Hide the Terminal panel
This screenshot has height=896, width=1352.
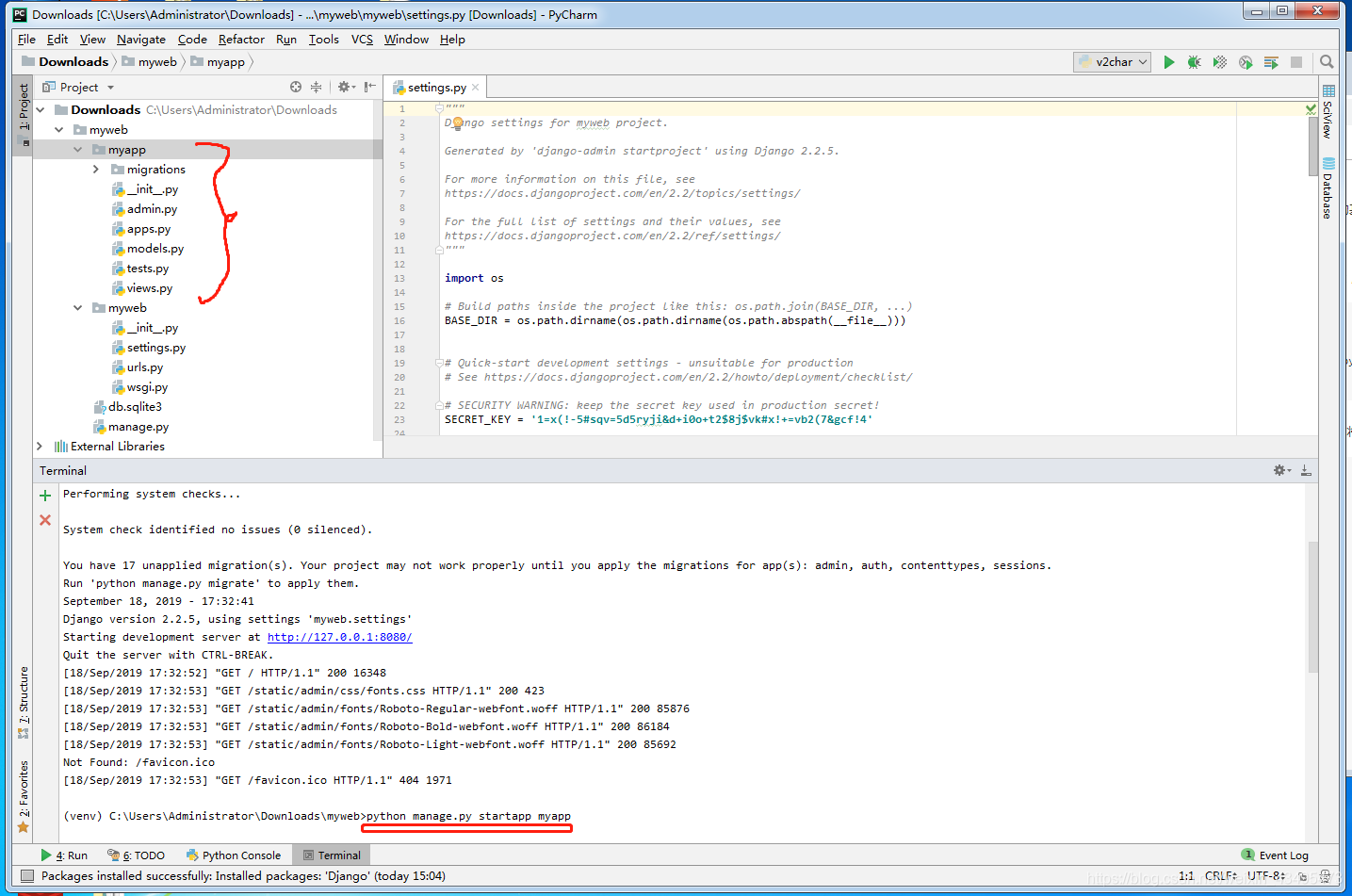click(x=1306, y=470)
